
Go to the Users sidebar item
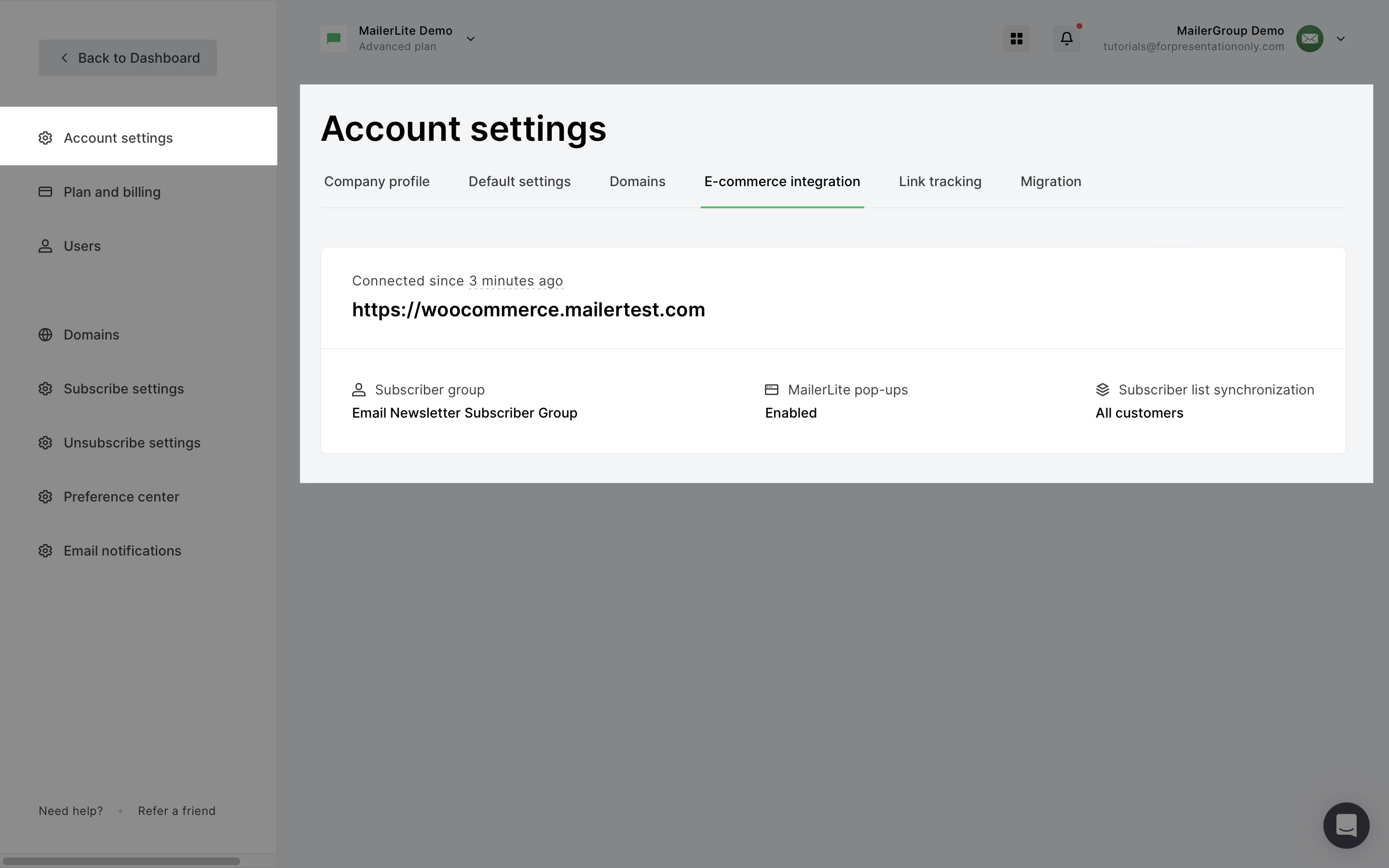tap(82, 246)
